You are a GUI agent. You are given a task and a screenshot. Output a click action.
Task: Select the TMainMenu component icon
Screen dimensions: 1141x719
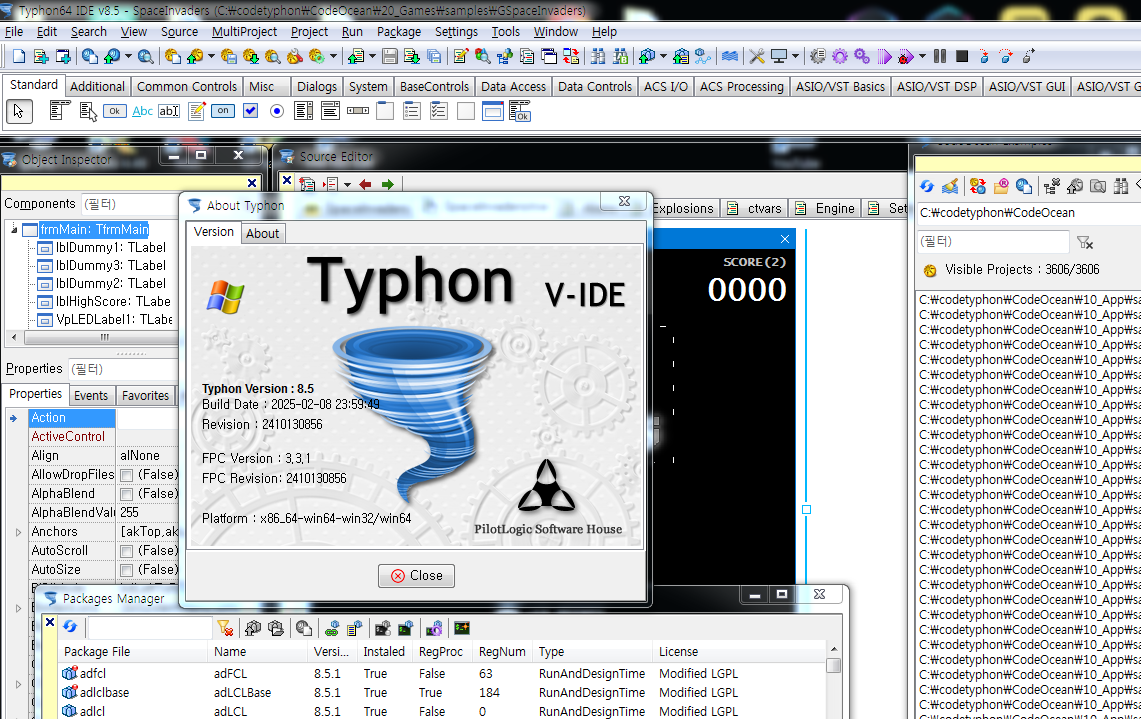tap(60, 111)
